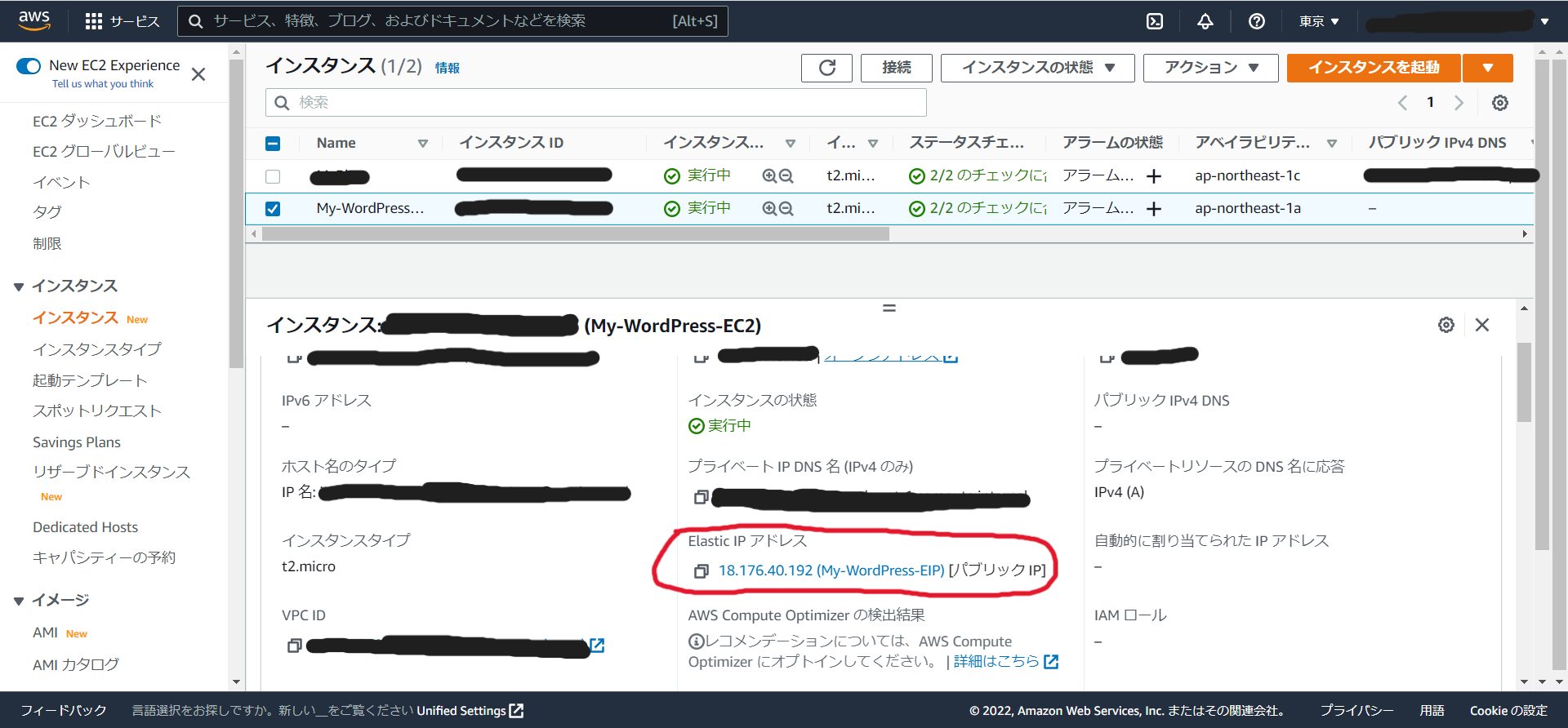Zoom in icon on first instance row
Viewport: 1568px width, 728px height.
[x=769, y=175]
